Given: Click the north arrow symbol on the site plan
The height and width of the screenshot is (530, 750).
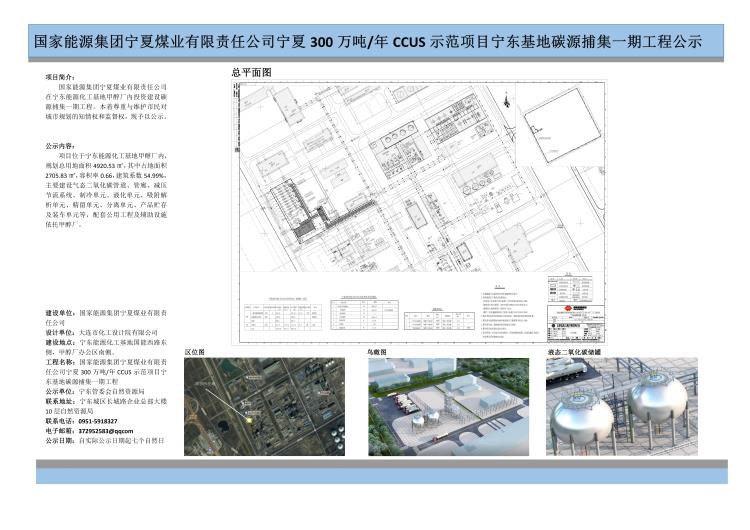Looking at the screenshot, I should click(x=507, y=100).
